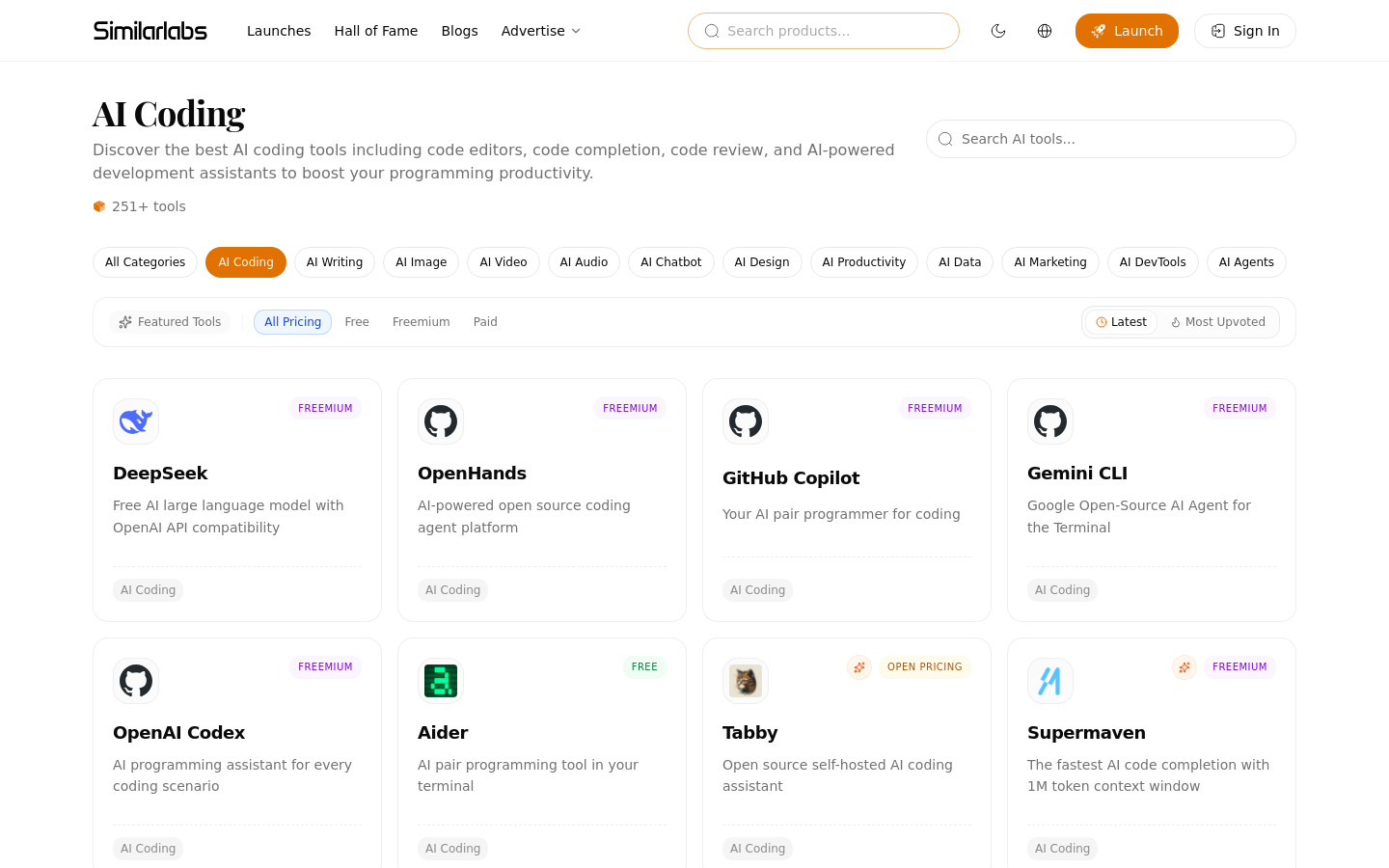The width and height of the screenshot is (1389, 868).
Task: Open the GitHub Copilot tool title
Action: (x=791, y=478)
